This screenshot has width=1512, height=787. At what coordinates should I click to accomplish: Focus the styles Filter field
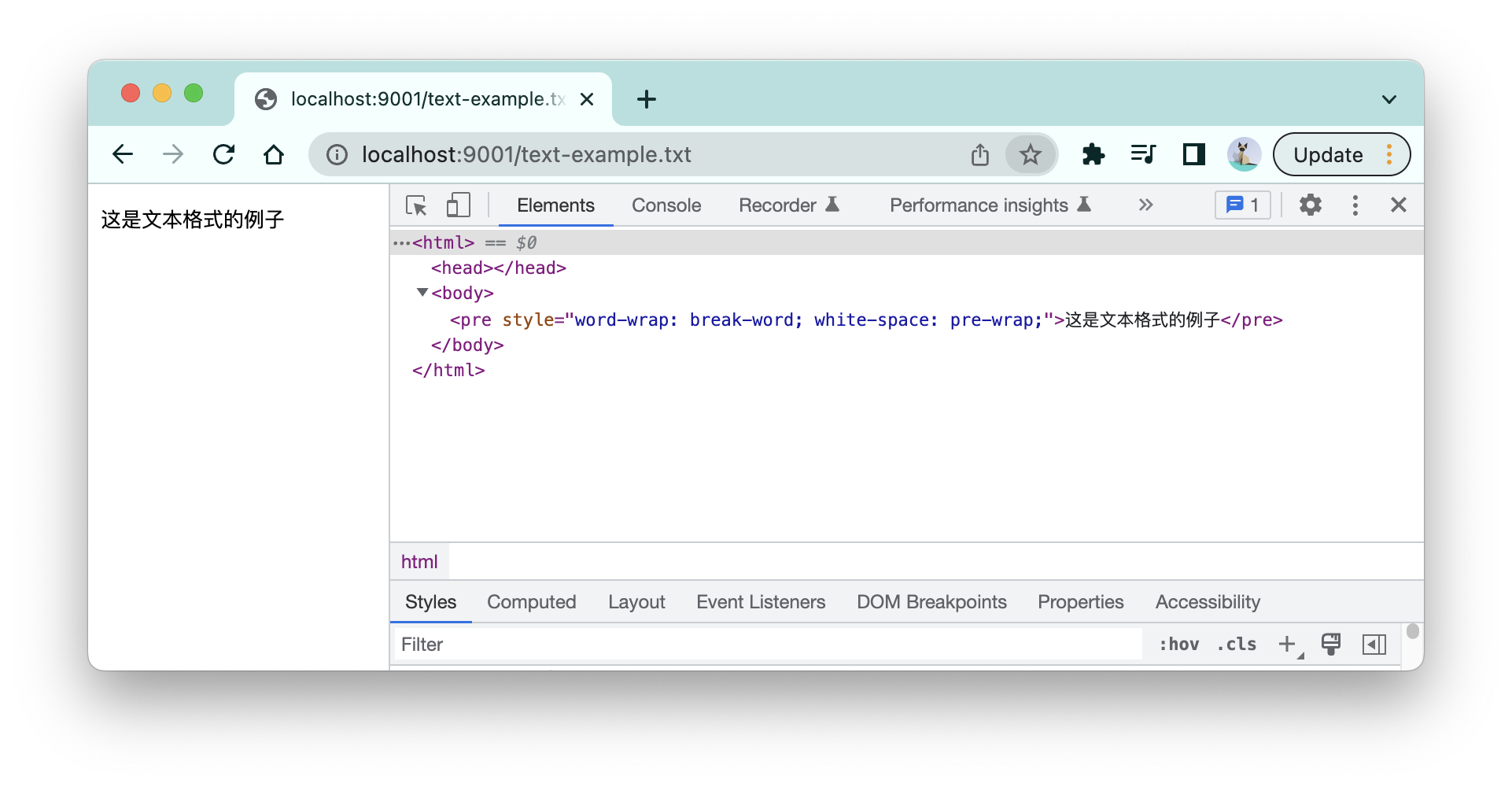tap(768, 645)
